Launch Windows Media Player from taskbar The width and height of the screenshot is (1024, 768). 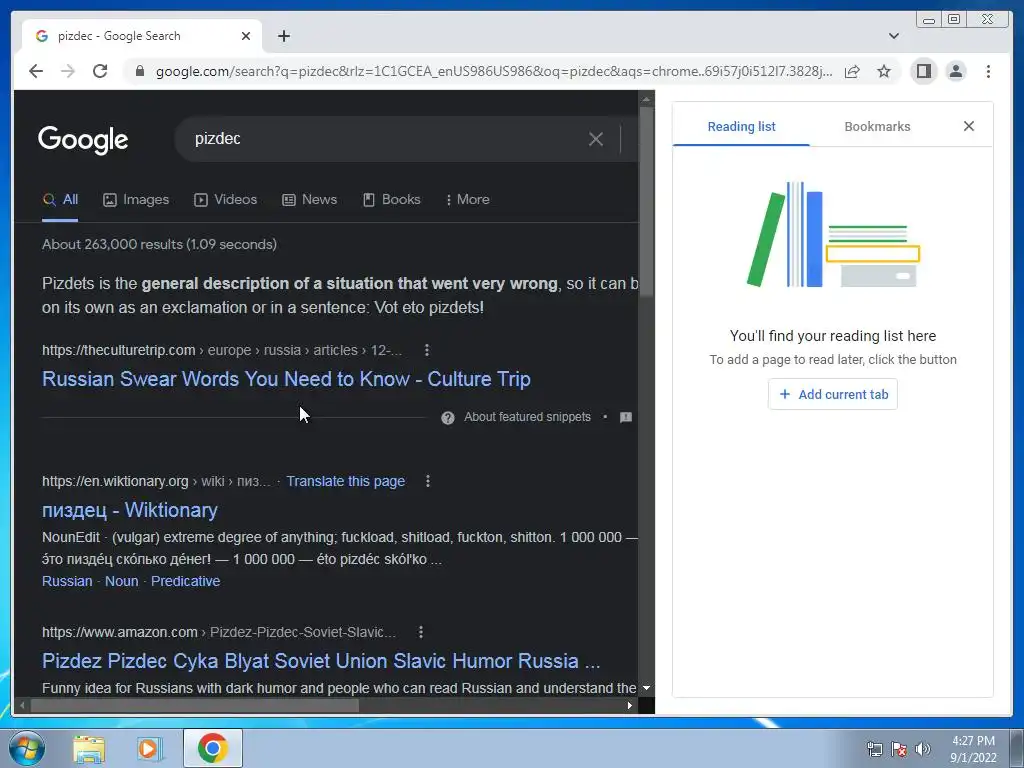coord(149,748)
